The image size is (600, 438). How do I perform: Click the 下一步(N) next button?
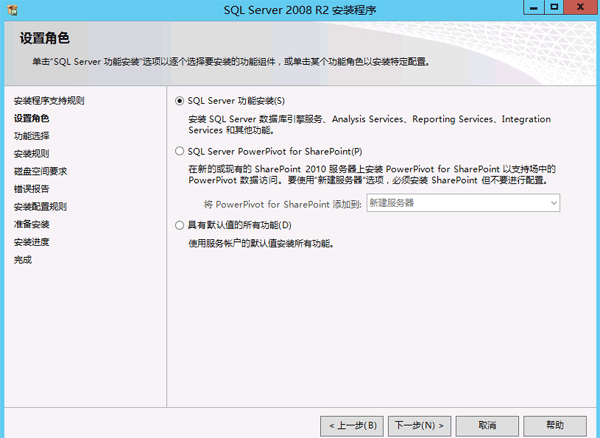pos(419,426)
